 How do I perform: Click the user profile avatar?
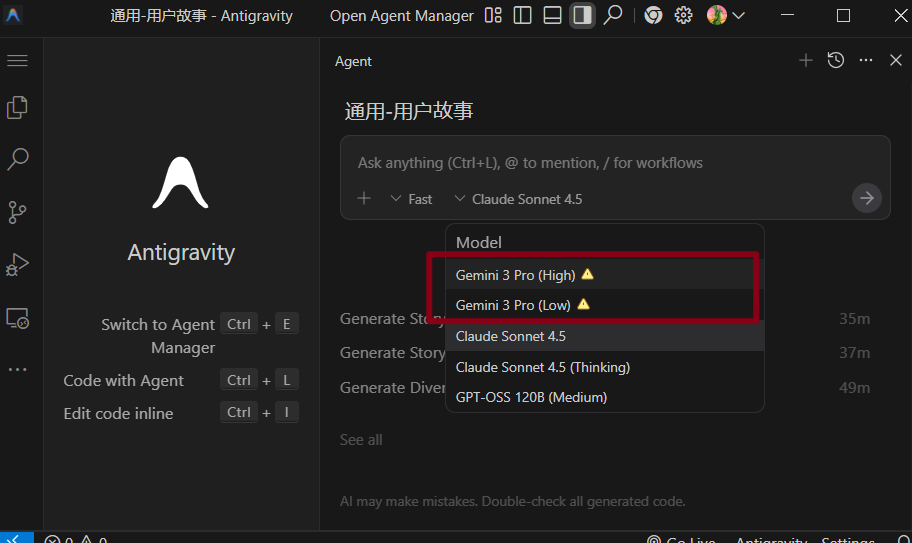tap(717, 15)
